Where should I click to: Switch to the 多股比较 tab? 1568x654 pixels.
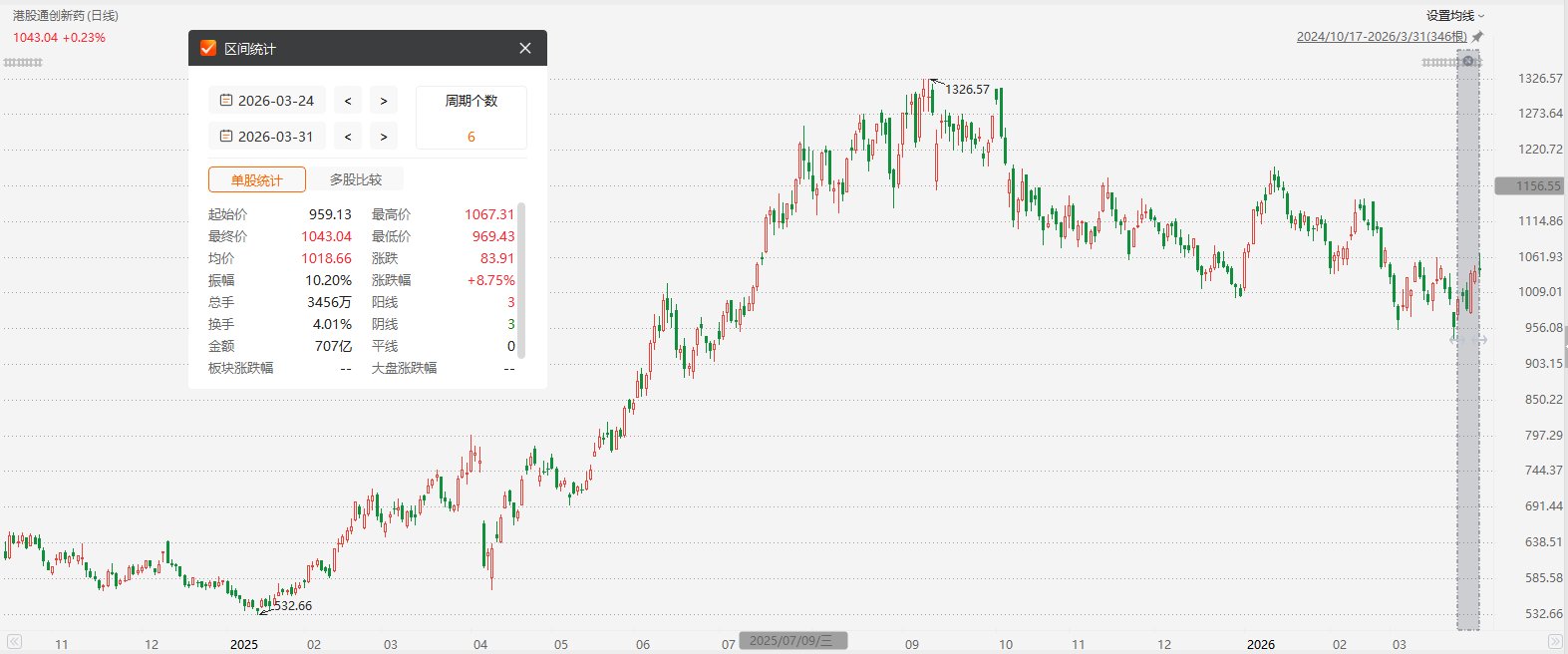tap(356, 179)
